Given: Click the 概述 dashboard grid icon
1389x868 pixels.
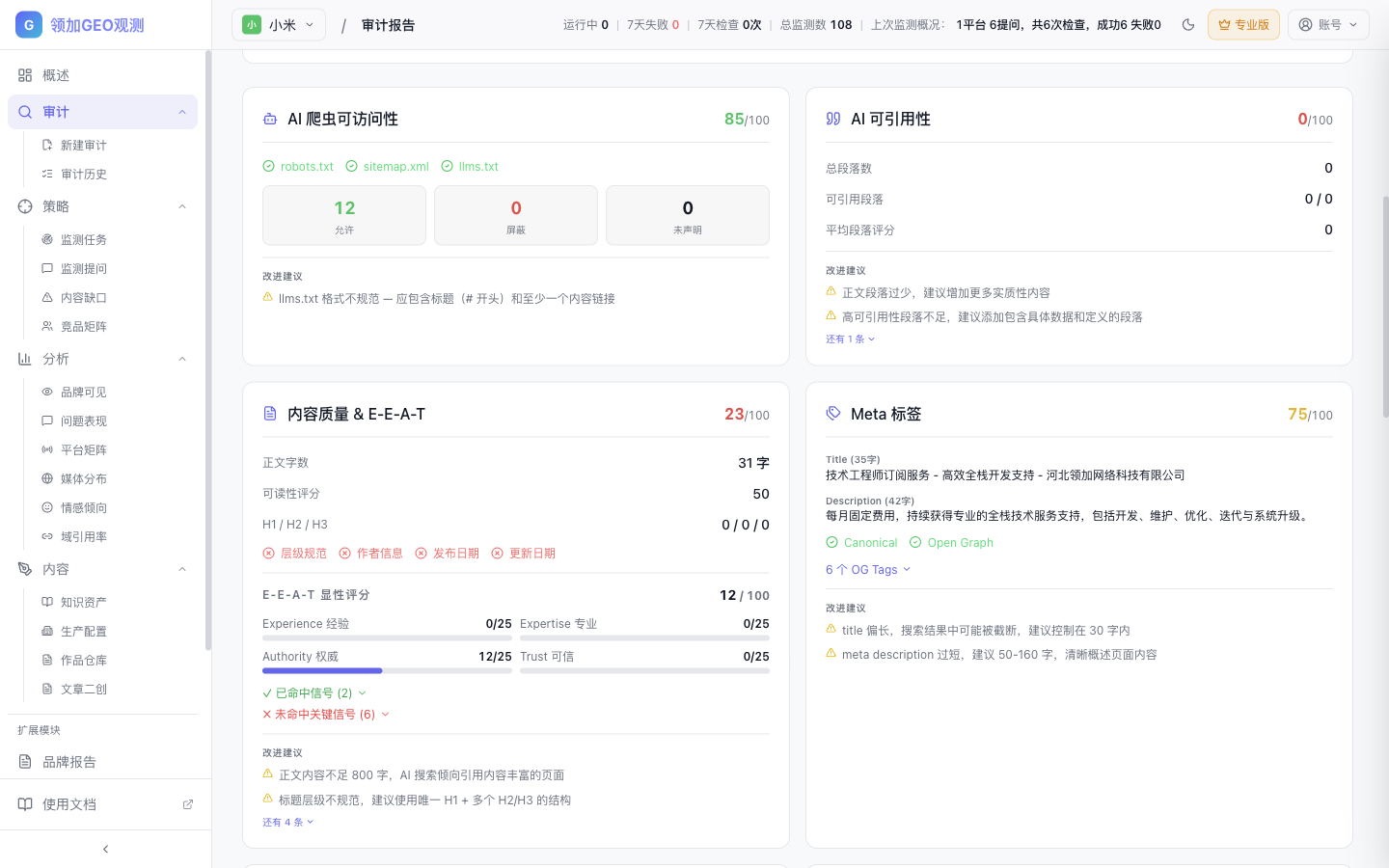Looking at the screenshot, I should [25, 75].
